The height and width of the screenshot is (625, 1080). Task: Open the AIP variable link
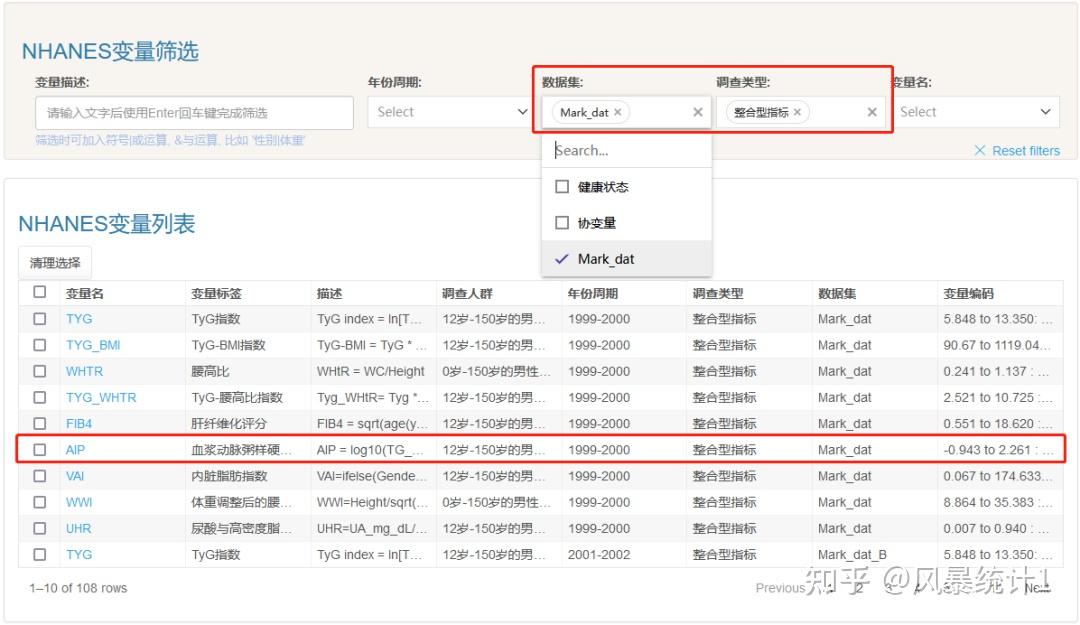77,449
